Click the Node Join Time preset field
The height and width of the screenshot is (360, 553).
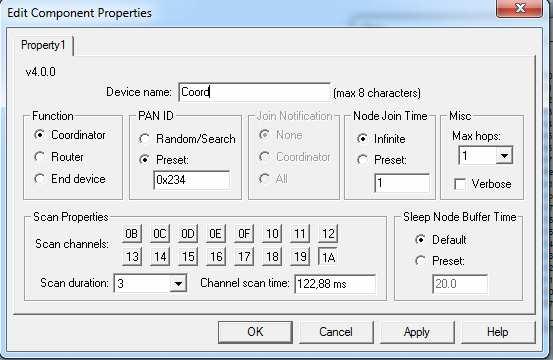pos(402,183)
